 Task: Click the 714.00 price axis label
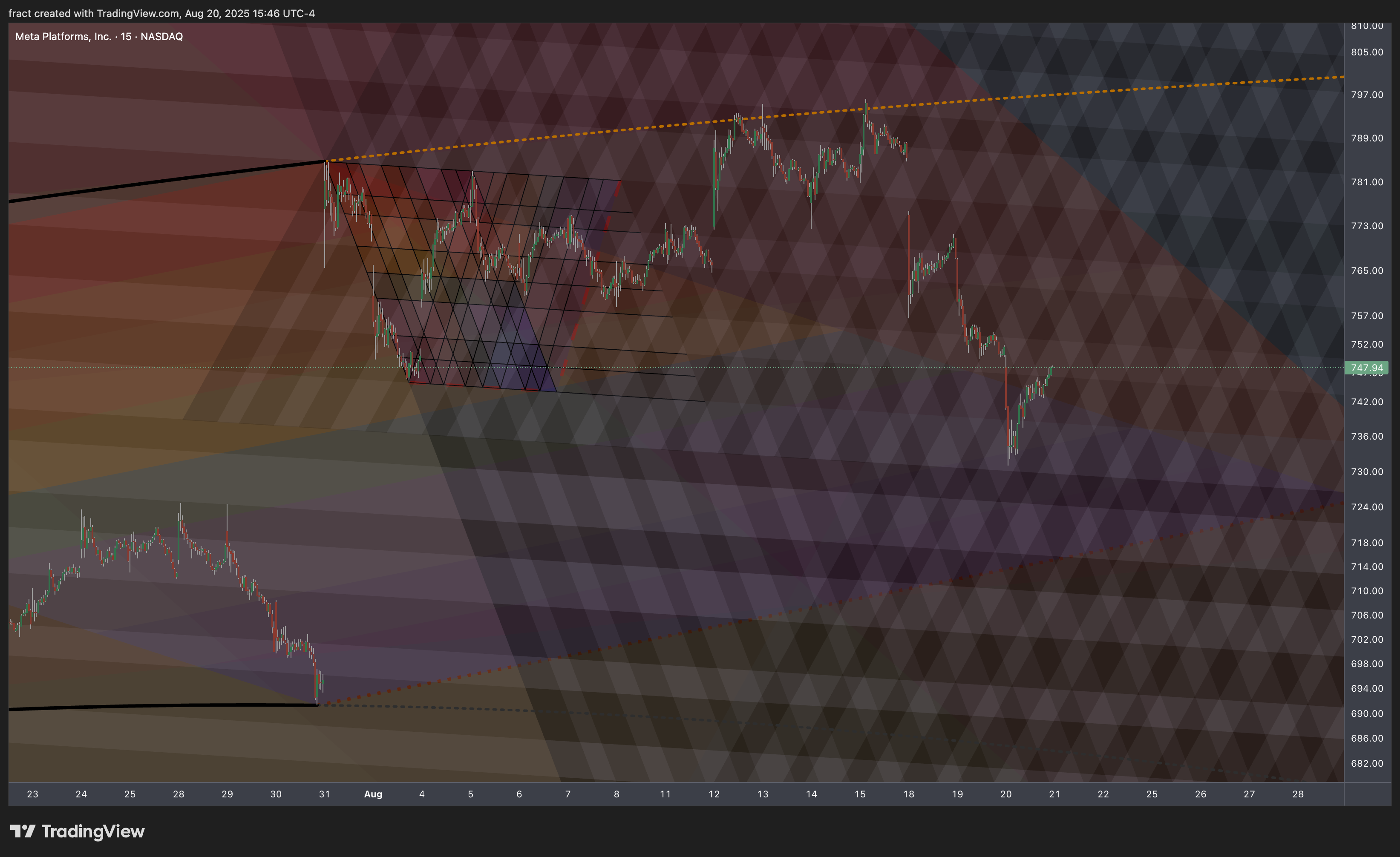(1367, 566)
